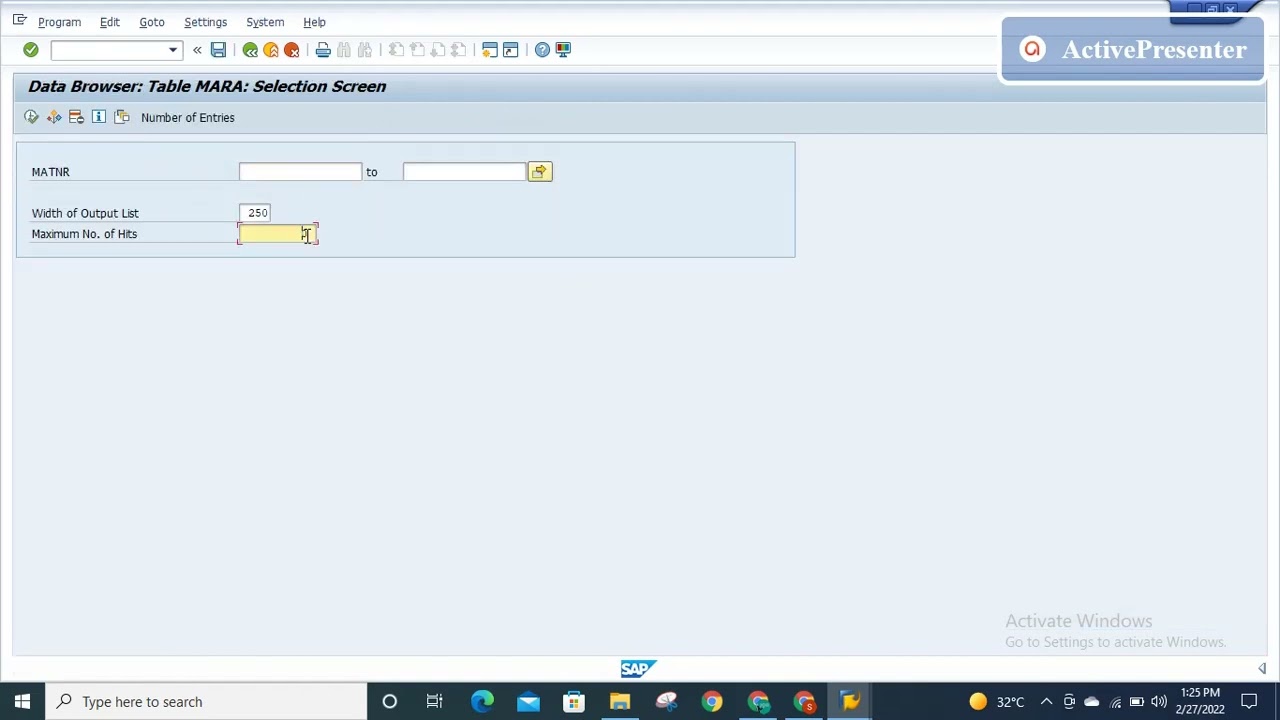This screenshot has height=720, width=1280.
Task: Open the Goto menu
Action: click(x=152, y=22)
